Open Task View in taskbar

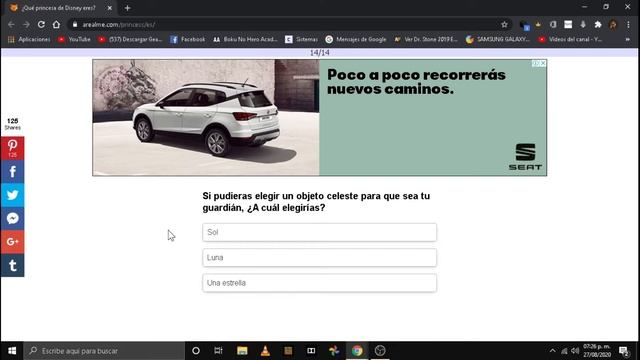(x=218, y=351)
